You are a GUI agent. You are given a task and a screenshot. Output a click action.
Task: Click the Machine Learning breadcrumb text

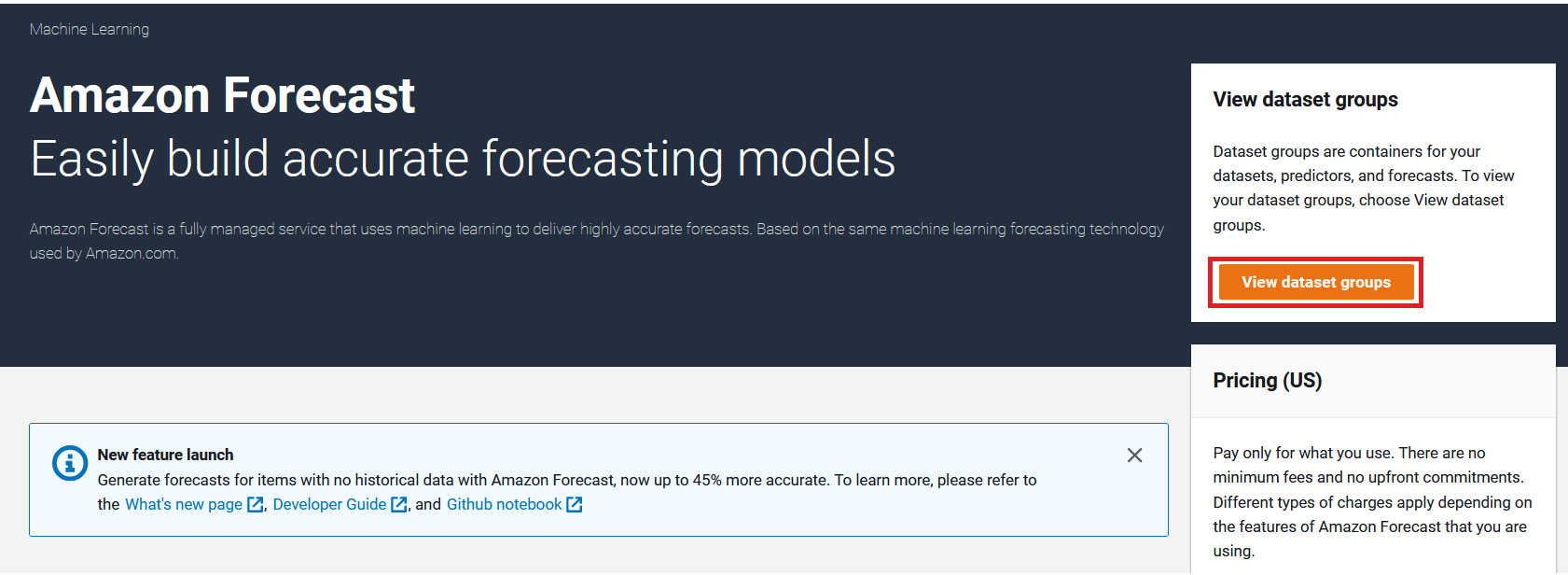[x=90, y=29]
